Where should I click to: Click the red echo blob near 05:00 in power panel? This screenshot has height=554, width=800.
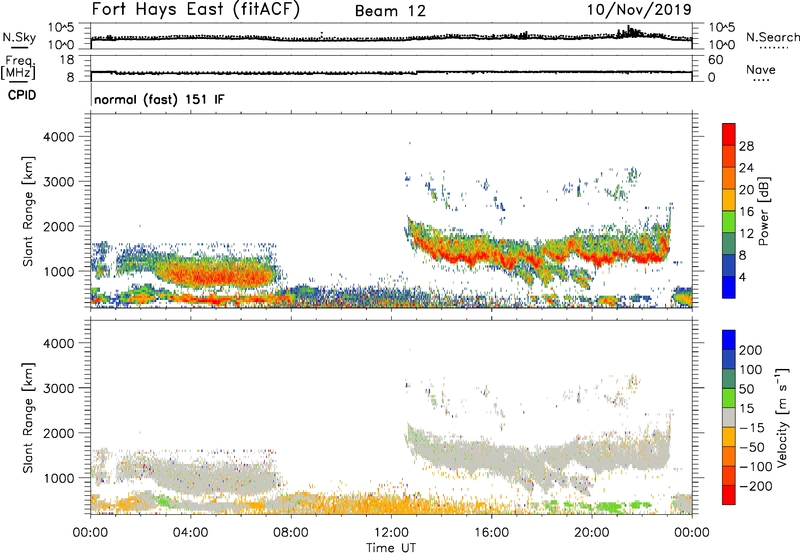pos(217,275)
